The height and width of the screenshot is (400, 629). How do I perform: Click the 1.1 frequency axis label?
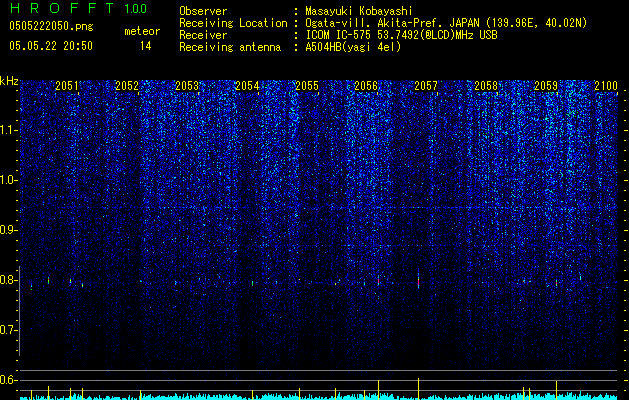click(x=8, y=130)
